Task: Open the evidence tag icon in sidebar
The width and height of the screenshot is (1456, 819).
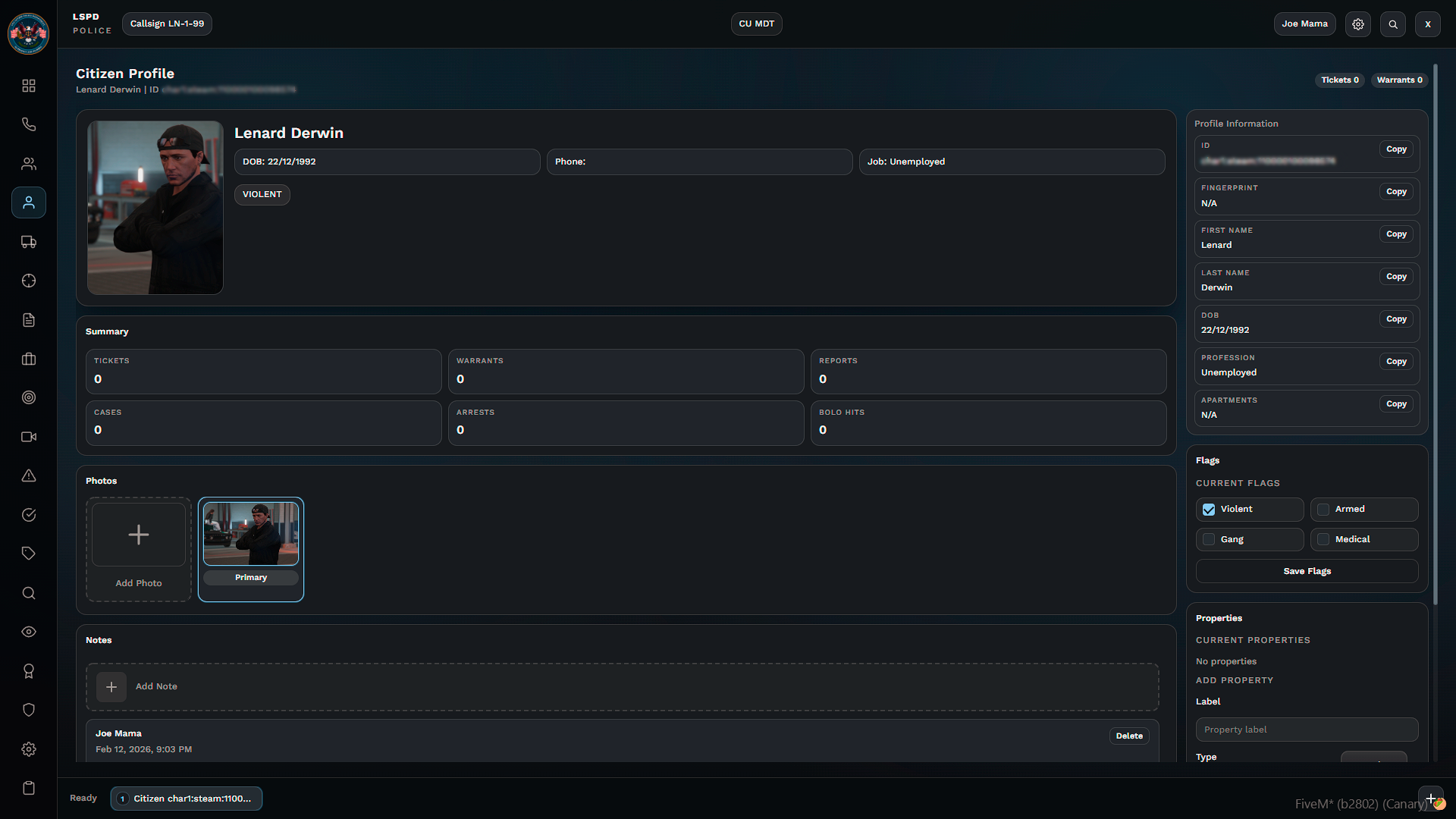Action: [x=29, y=554]
